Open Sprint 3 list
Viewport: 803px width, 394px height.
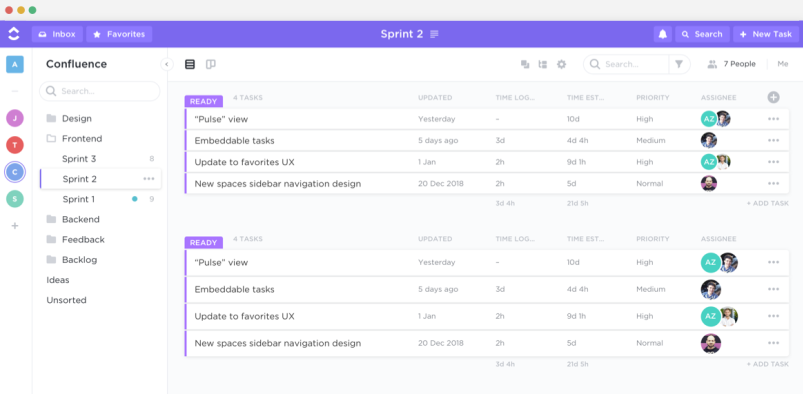79,159
